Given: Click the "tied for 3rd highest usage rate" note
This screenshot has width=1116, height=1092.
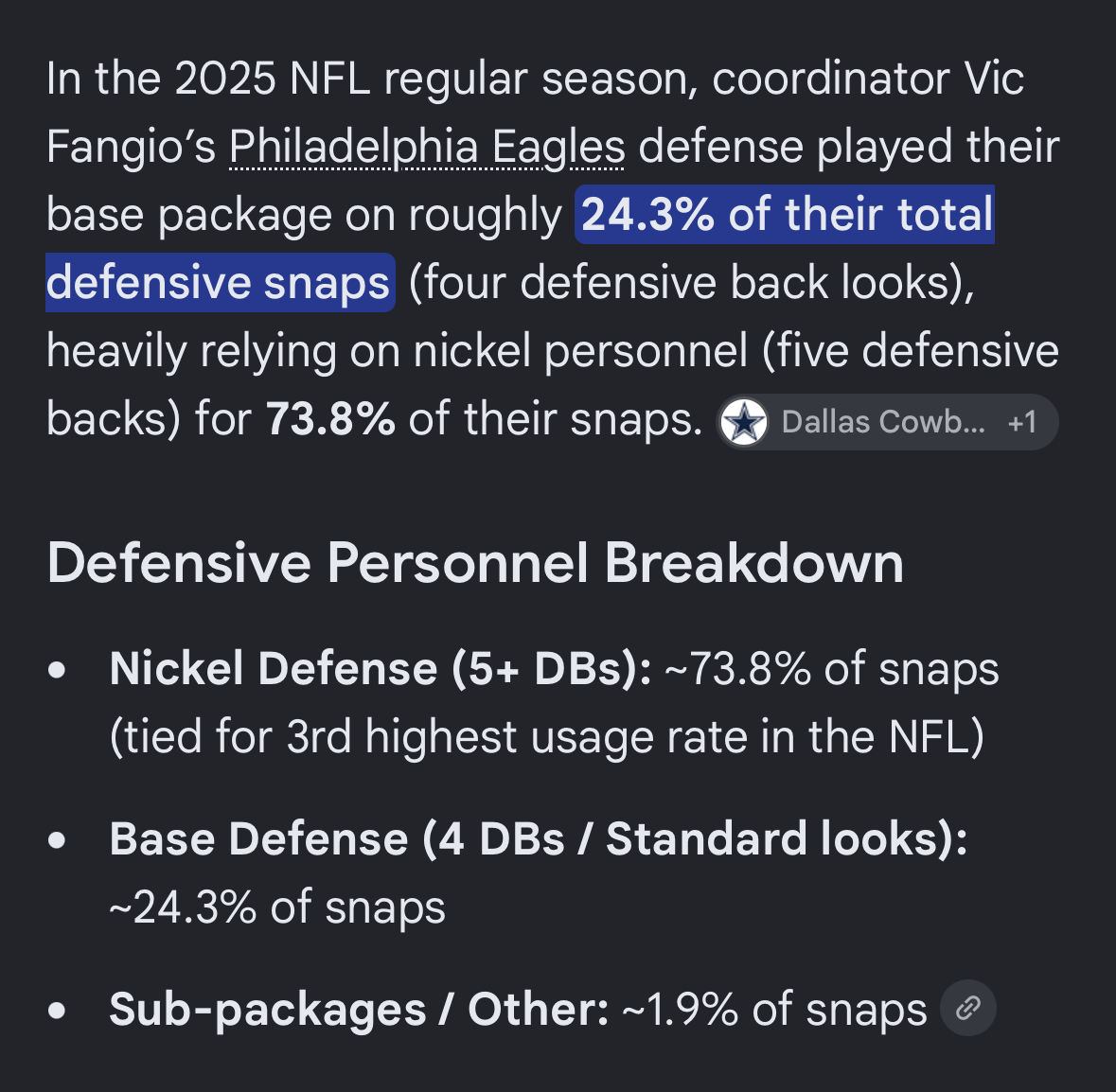Looking at the screenshot, I should tap(546, 736).
